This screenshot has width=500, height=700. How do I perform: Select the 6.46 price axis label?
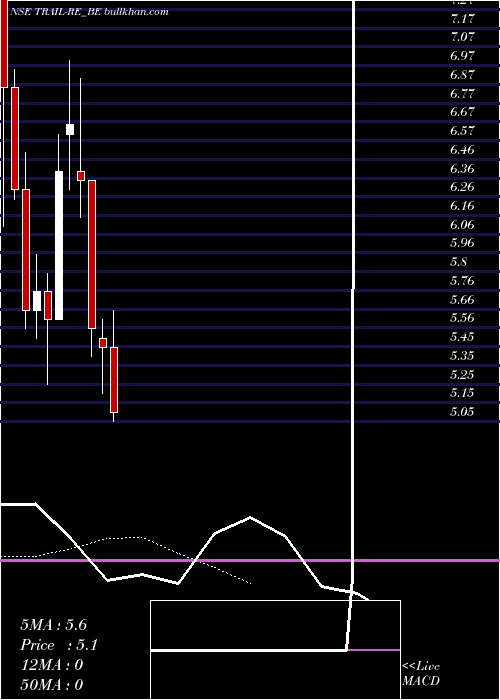pos(463,150)
